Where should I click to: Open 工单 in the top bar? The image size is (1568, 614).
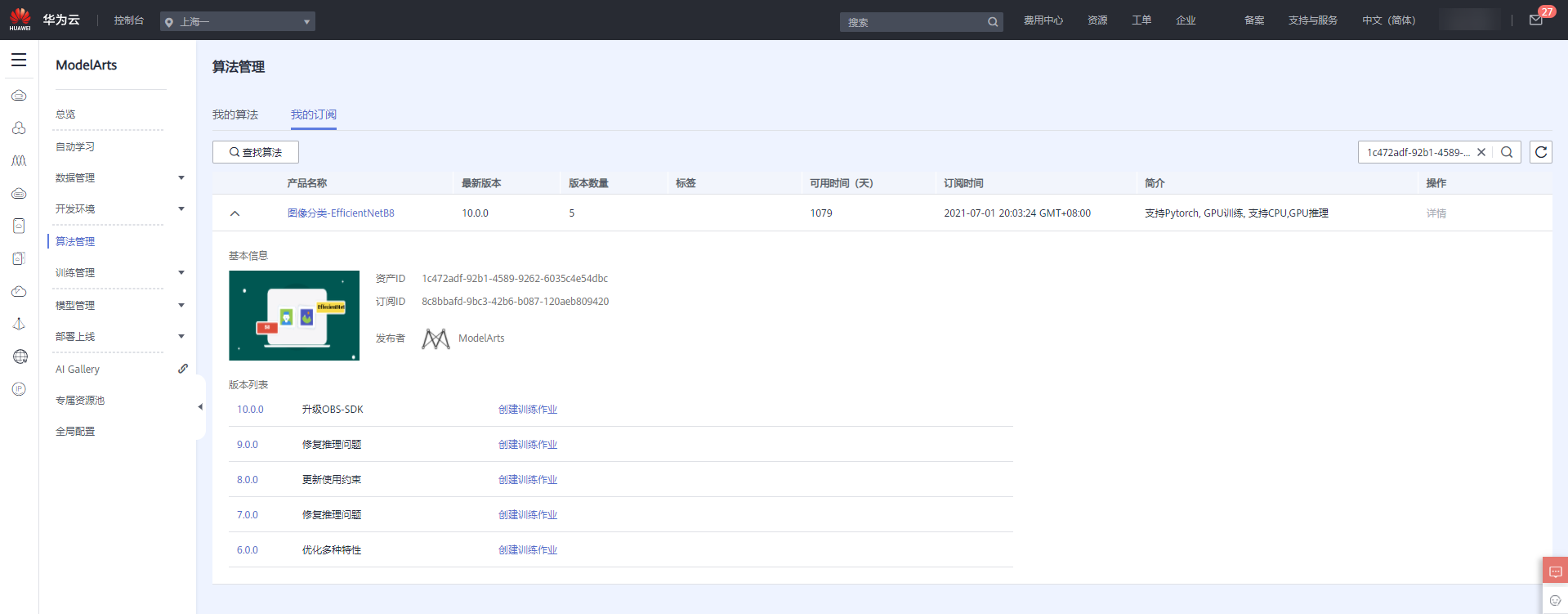[1141, 20]
